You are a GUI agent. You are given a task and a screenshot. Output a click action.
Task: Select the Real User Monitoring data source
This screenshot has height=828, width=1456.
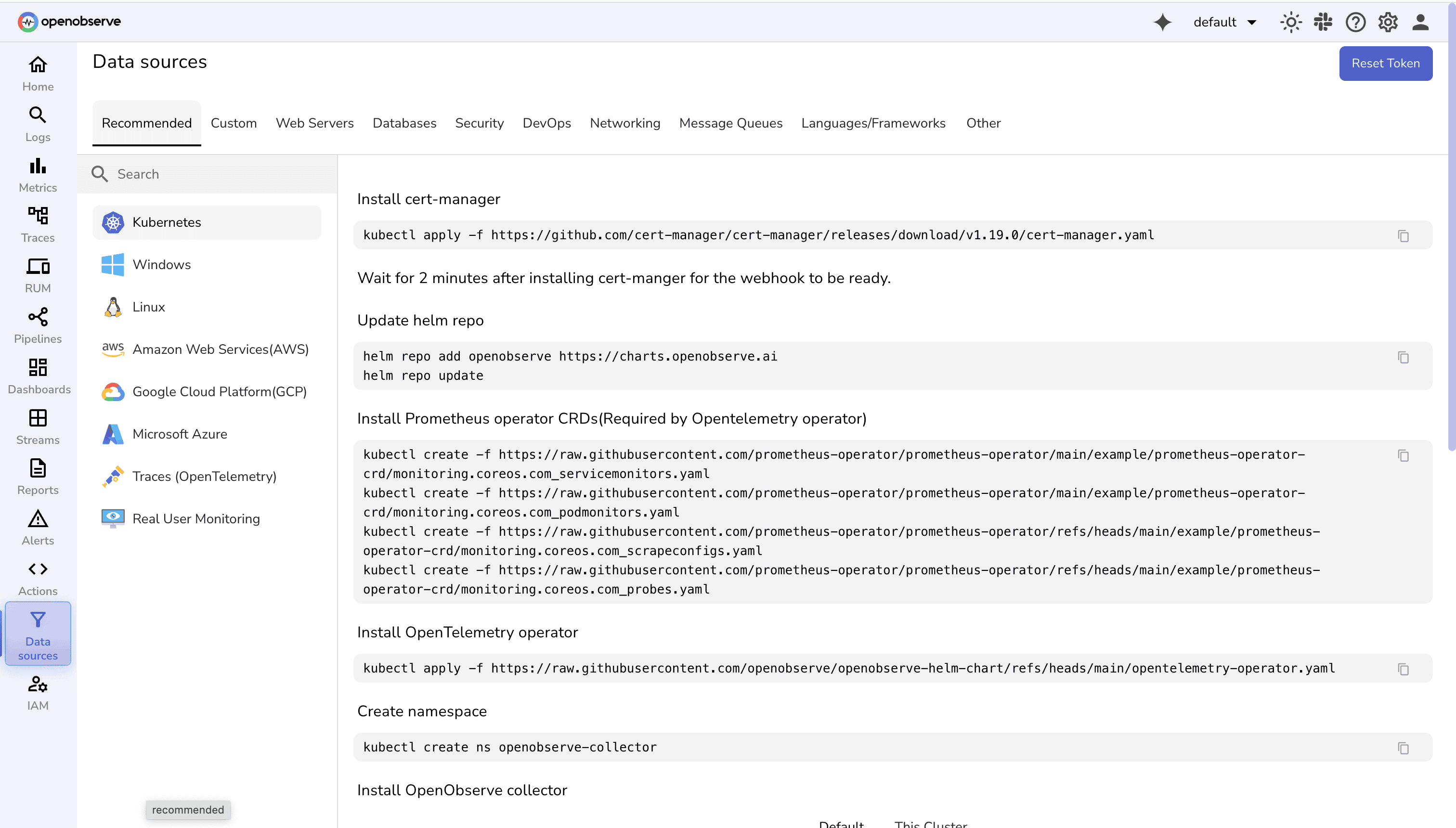(195, 518)
